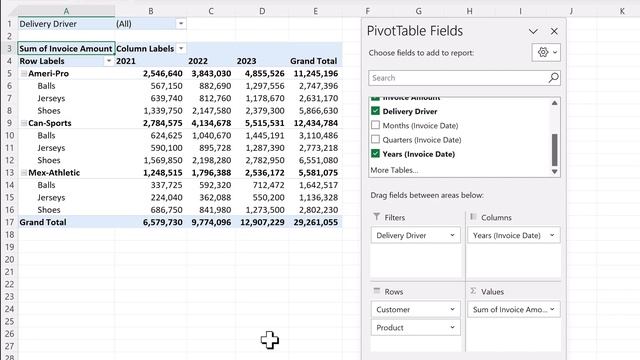Select Can-Sports Shoes total 6,551,080
Viewport: 640px width, 360px height.
point(316,160)
